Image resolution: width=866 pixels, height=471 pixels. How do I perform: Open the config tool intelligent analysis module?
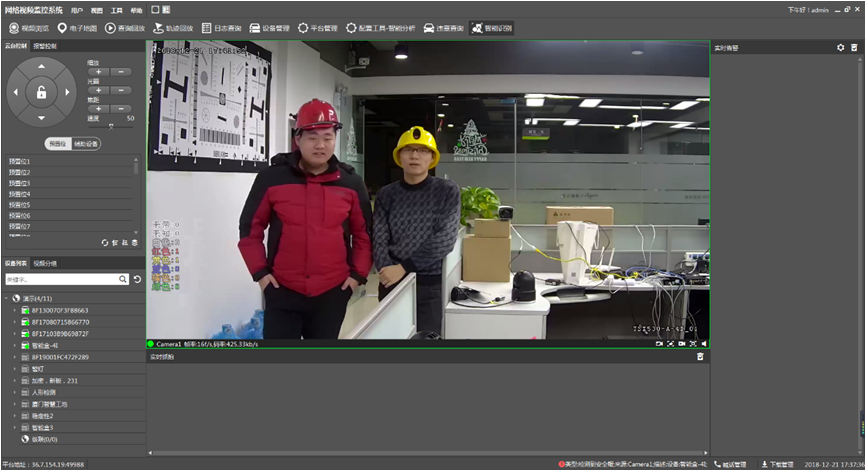381,28
